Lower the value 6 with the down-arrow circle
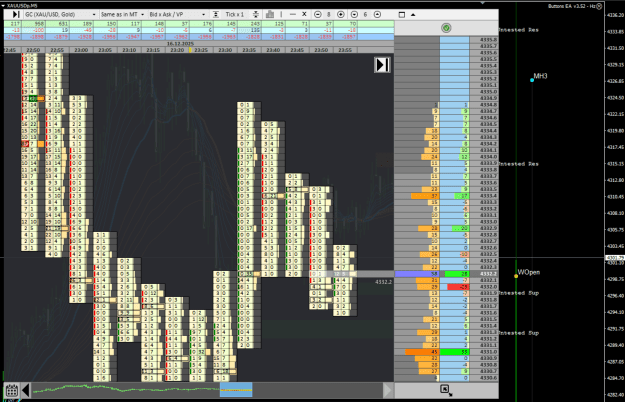Screen dimensions: 625x402 click(x=354, y=14)
